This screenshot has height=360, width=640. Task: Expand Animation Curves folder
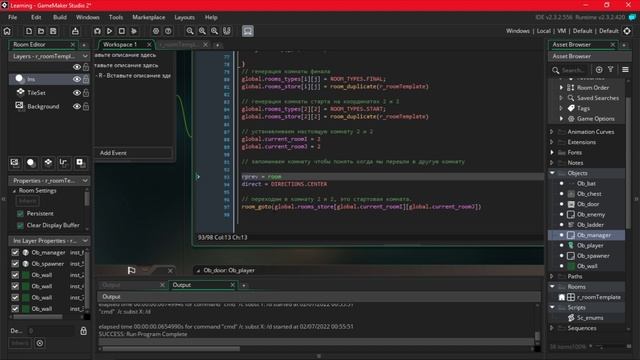click(x=552, y=132)
